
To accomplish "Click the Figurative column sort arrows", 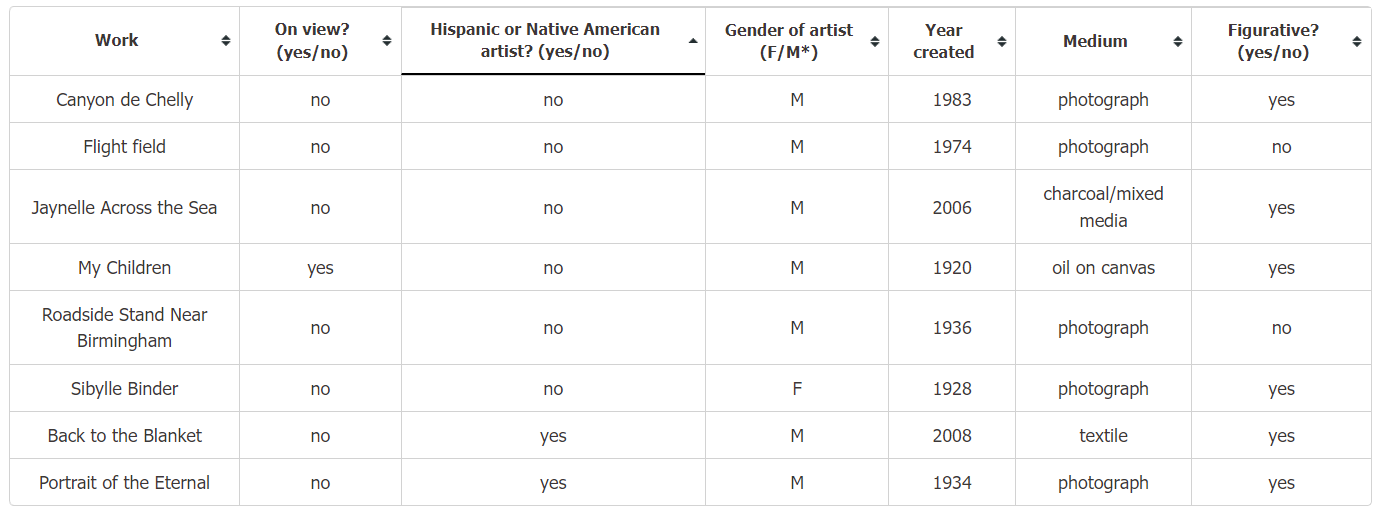I will (x=1357, y=41).
